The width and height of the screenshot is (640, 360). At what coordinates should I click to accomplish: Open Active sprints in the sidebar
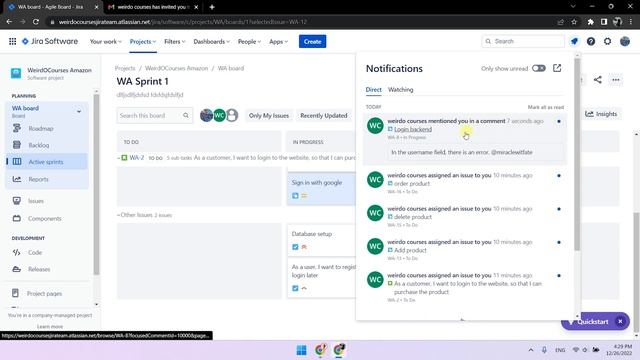[x=46, y=162]
